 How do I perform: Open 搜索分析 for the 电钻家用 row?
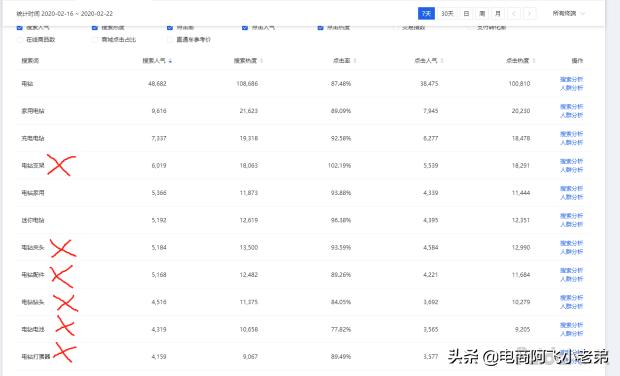tap(571, 189)
